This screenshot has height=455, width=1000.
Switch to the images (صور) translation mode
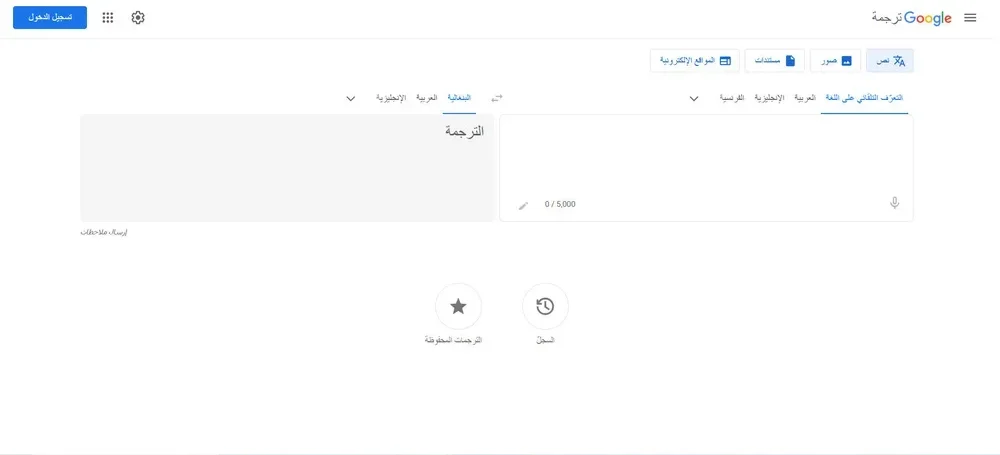click(832, 61)
